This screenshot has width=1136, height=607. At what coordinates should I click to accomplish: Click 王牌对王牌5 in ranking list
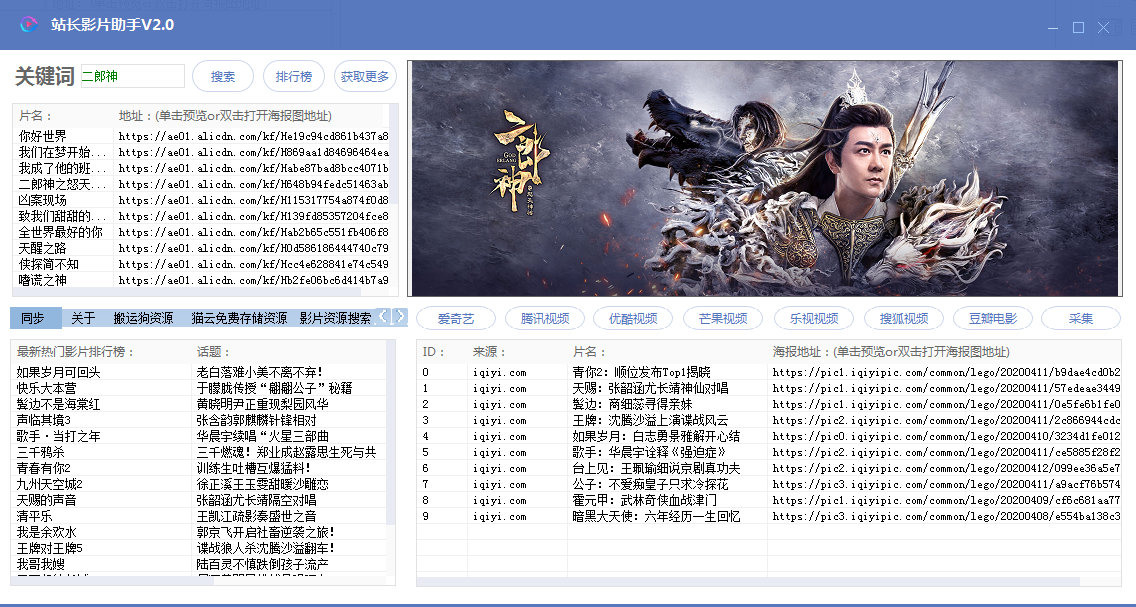(49, 548)
